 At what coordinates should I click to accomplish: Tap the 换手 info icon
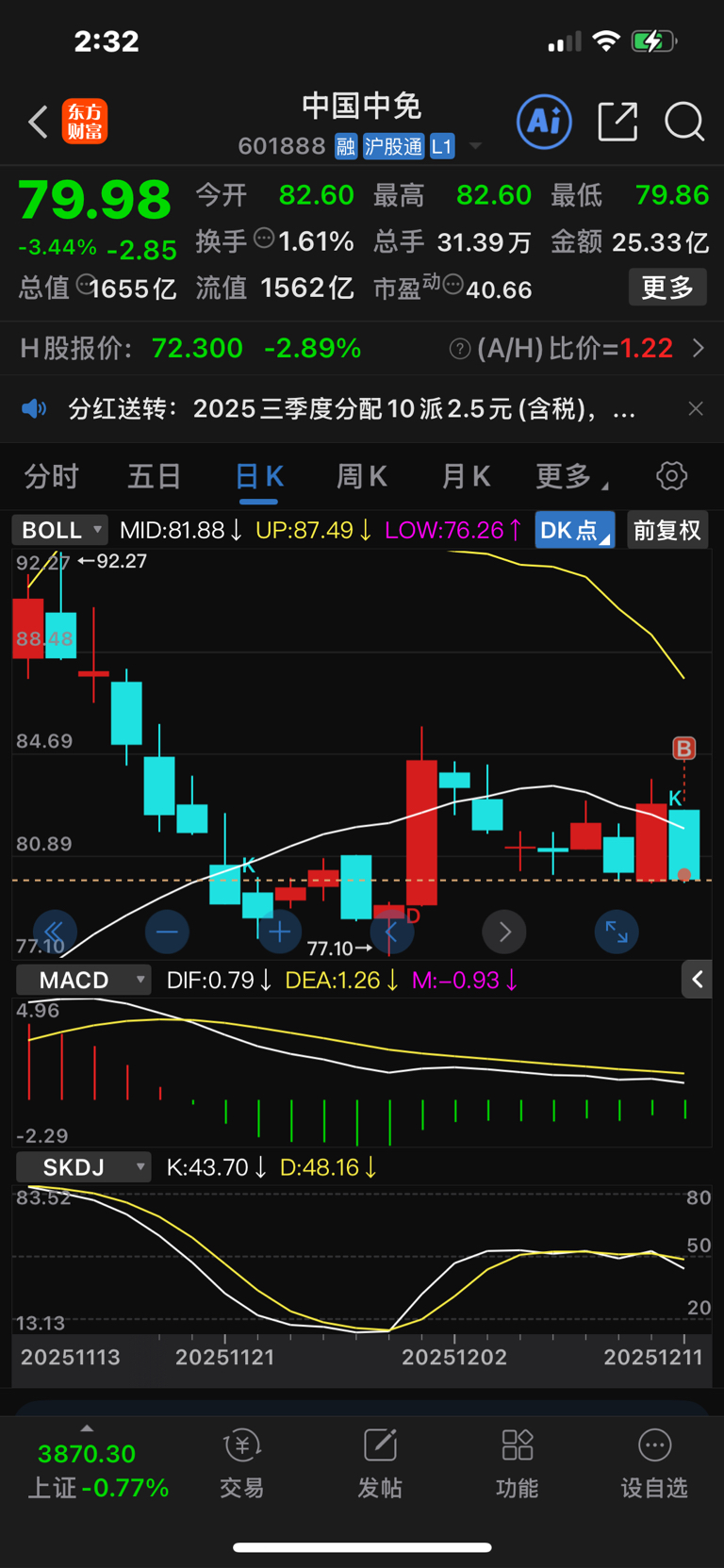pyautogui.click(x=264, y=239)
